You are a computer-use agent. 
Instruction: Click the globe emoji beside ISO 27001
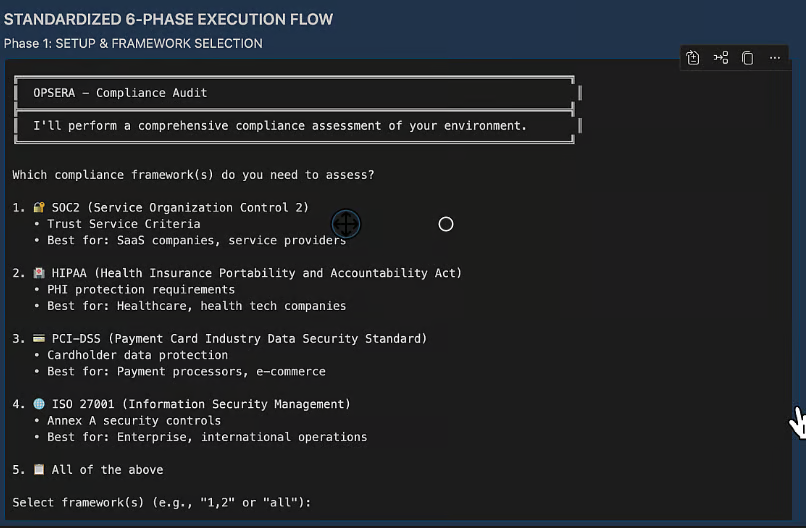click(x=39, y=404)
